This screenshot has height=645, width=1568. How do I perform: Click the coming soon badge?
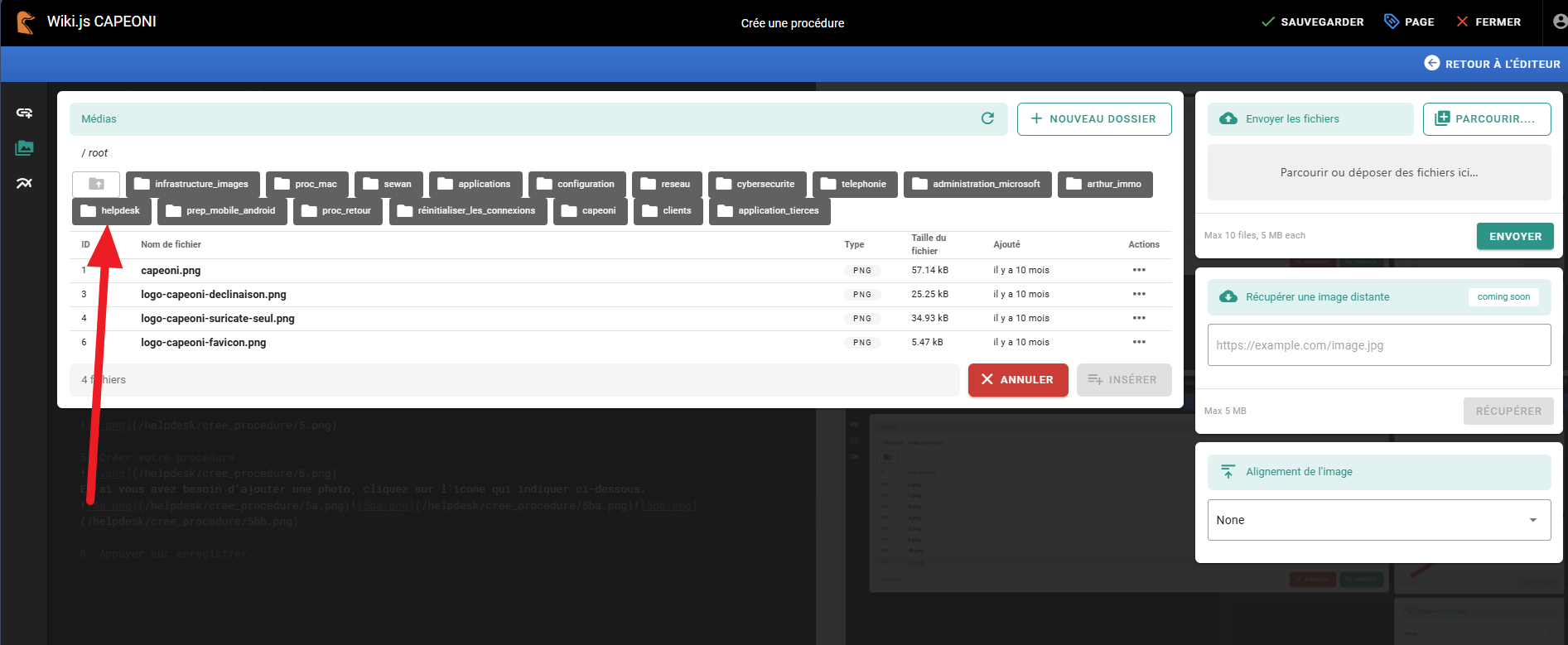coord(1503,296)
